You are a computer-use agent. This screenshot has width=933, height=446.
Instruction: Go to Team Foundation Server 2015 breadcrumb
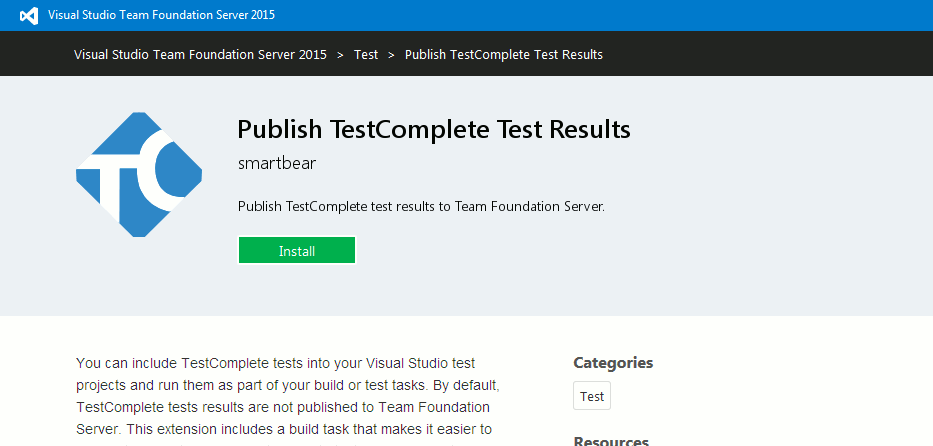200,55
